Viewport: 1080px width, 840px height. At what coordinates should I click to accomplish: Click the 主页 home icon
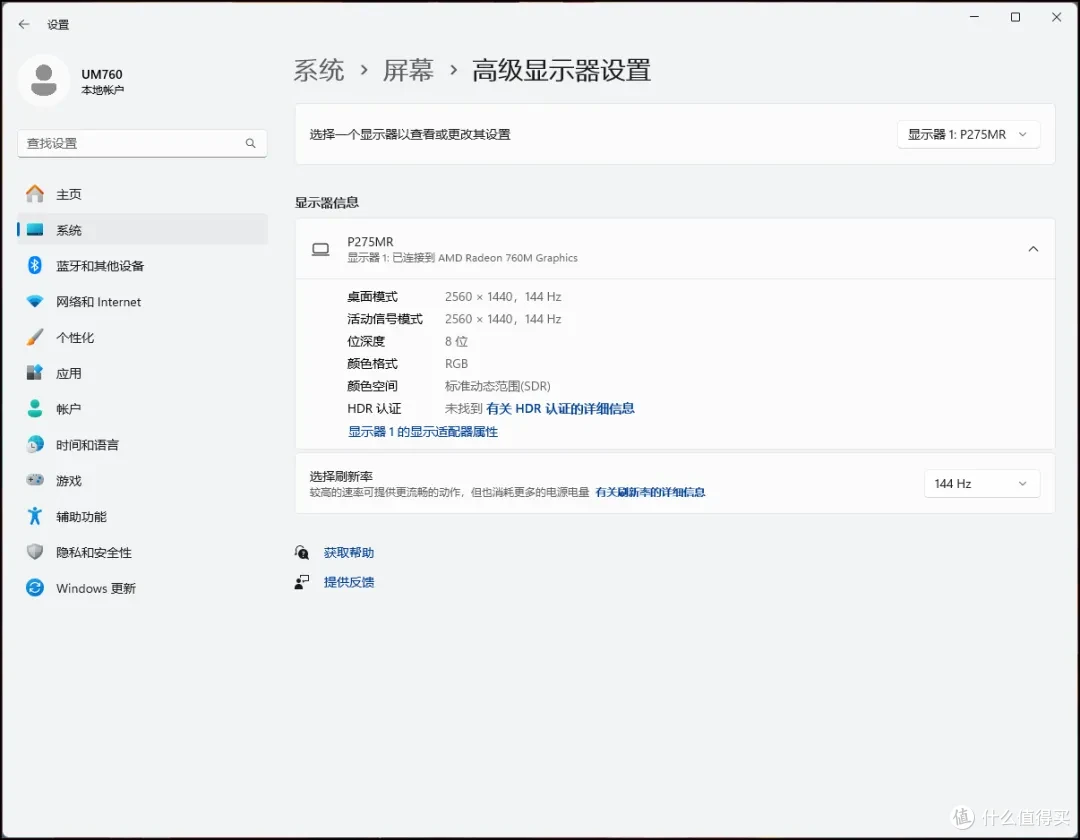35,194
